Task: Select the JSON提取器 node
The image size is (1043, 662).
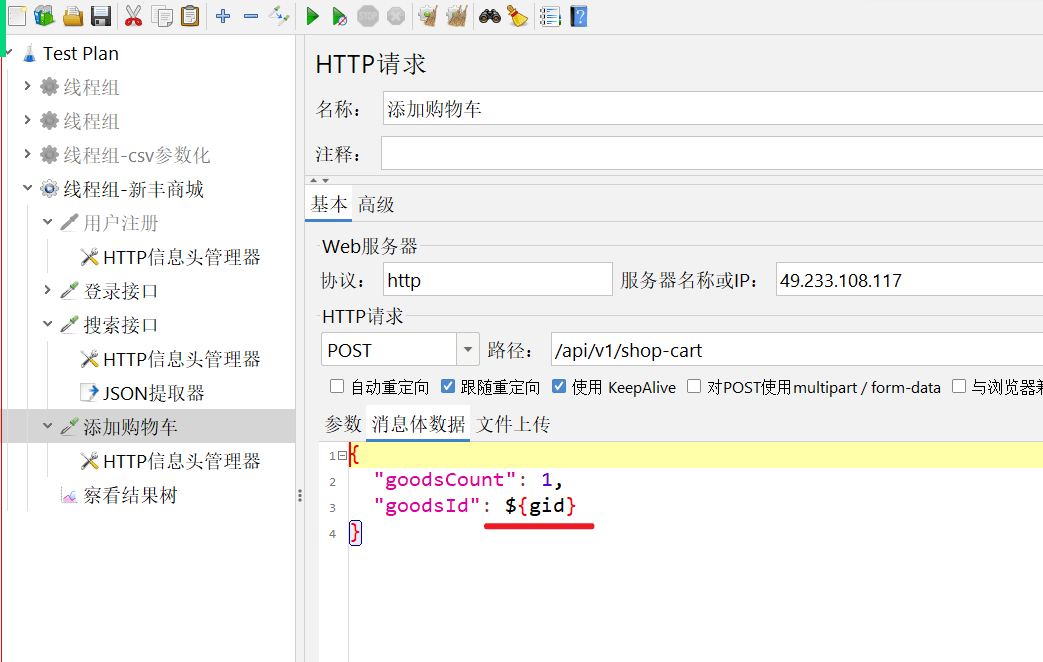Action: [154, 393]
